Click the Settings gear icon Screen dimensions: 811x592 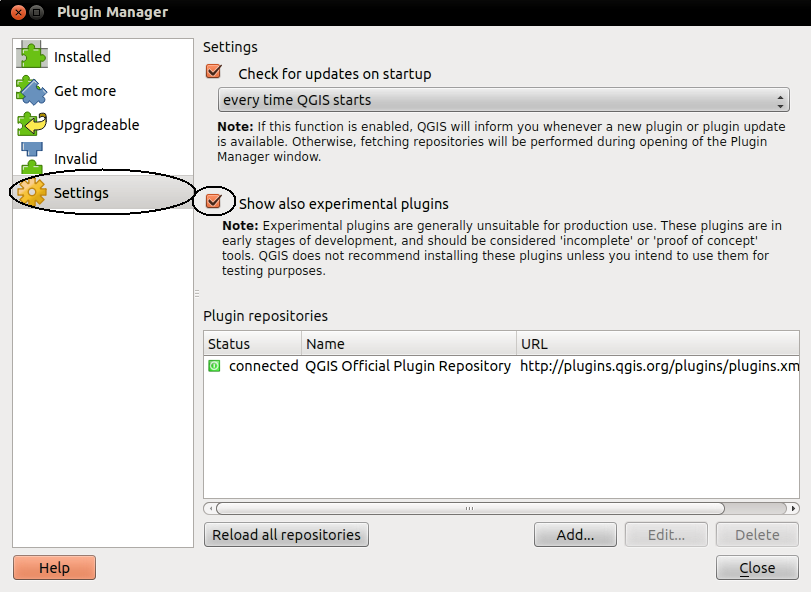click(32, 192)
